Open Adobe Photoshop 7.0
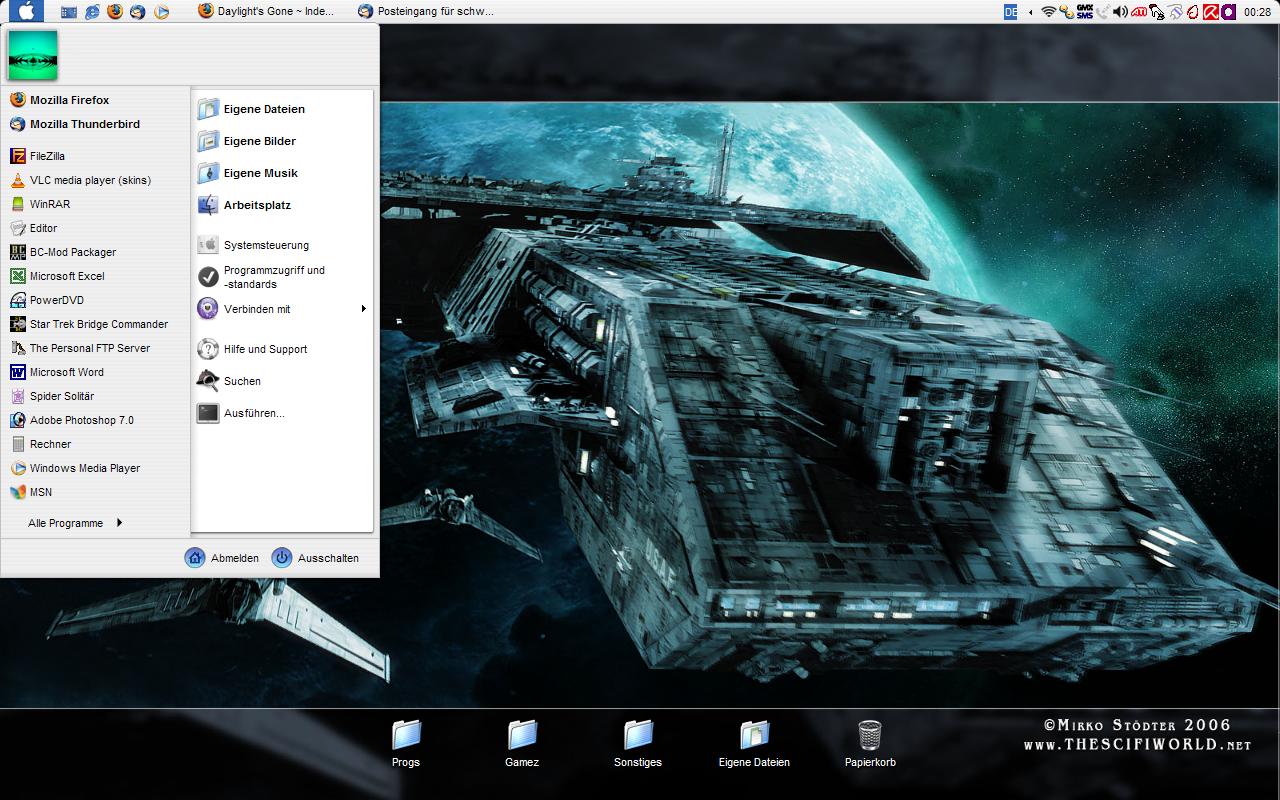 click(x=81, y=420)
